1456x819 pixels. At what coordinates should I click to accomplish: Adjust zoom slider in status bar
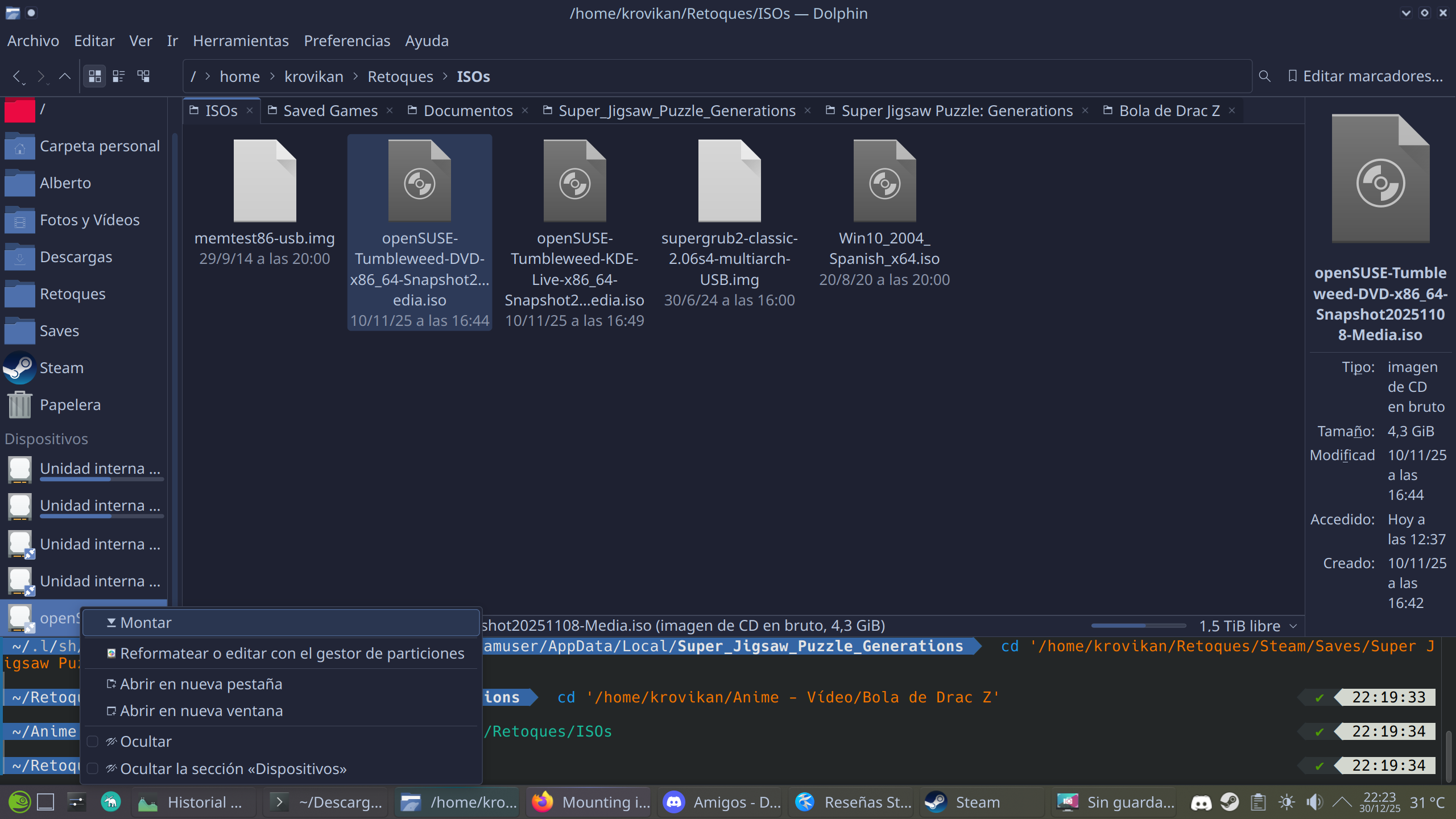pyautogui.click(x=1137, y=626)
